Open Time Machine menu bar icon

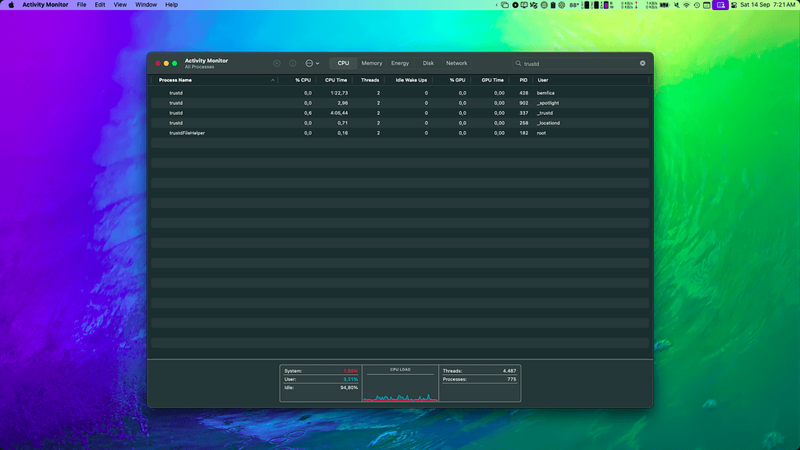pyautogui.click(x=696, y=5)
